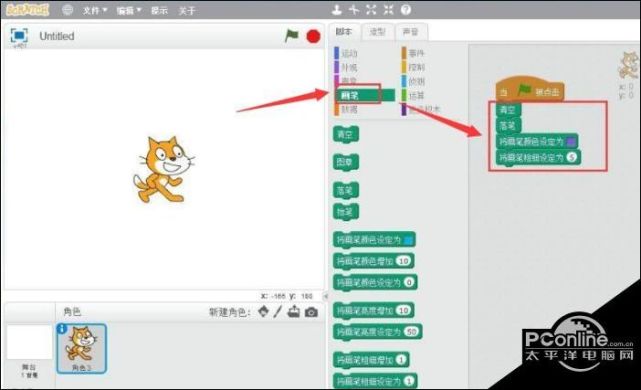Edit the value 10 in 将画笔颜色增加 block

(x=403, y=261)
